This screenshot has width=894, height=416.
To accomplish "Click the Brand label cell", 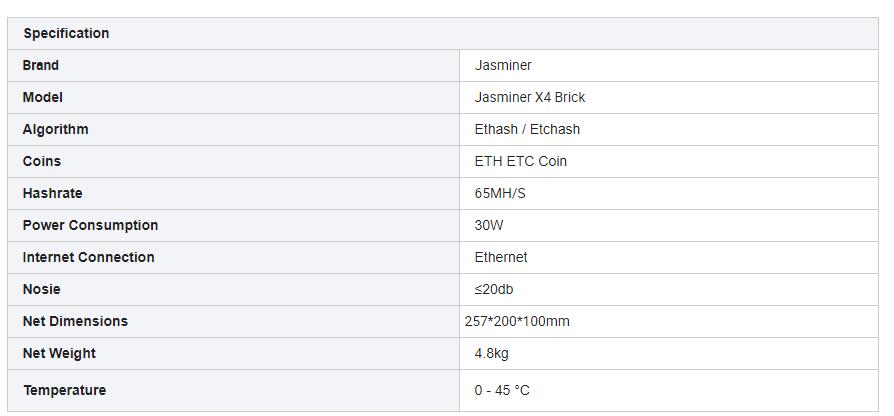I will [x=41, y=65].
